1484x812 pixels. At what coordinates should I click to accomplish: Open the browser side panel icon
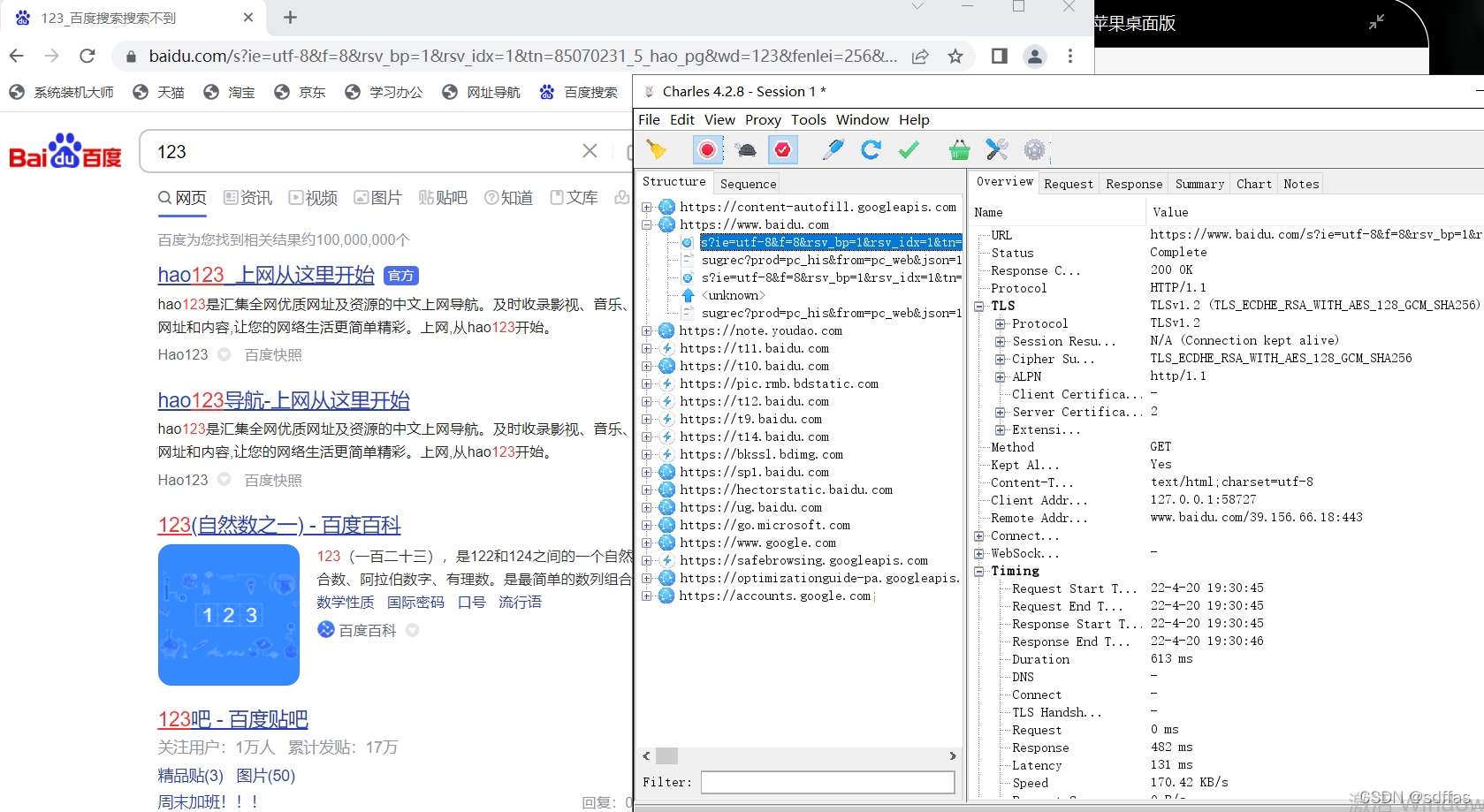(1000, 56)
